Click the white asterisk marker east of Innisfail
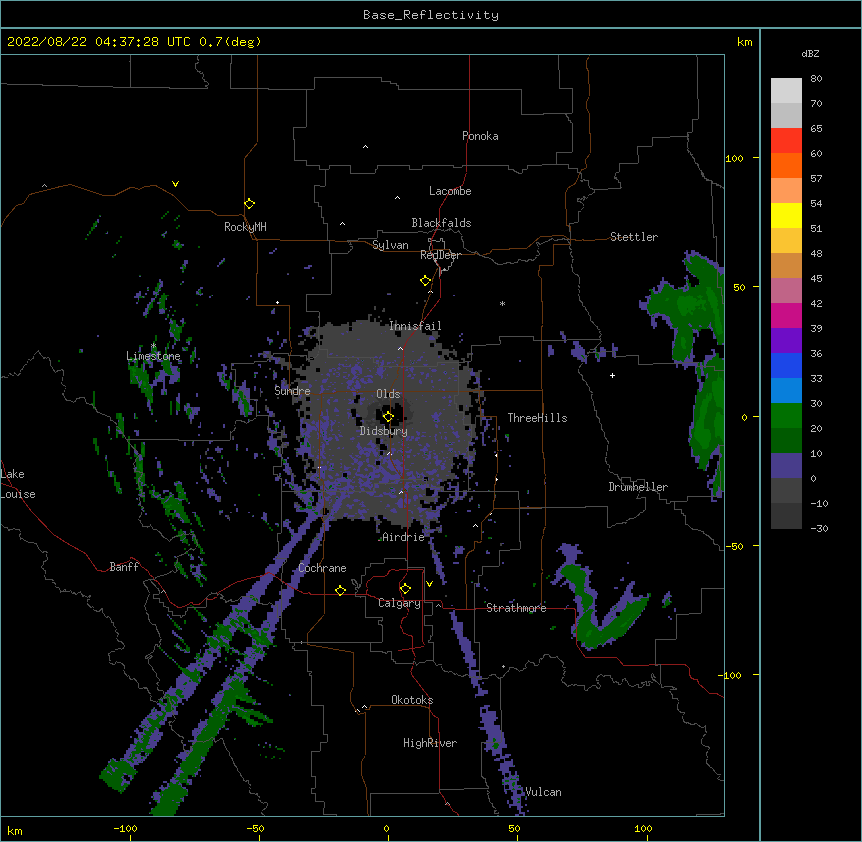Image resolution: width=862 pixels, height=842 pixels. (502, 303)
